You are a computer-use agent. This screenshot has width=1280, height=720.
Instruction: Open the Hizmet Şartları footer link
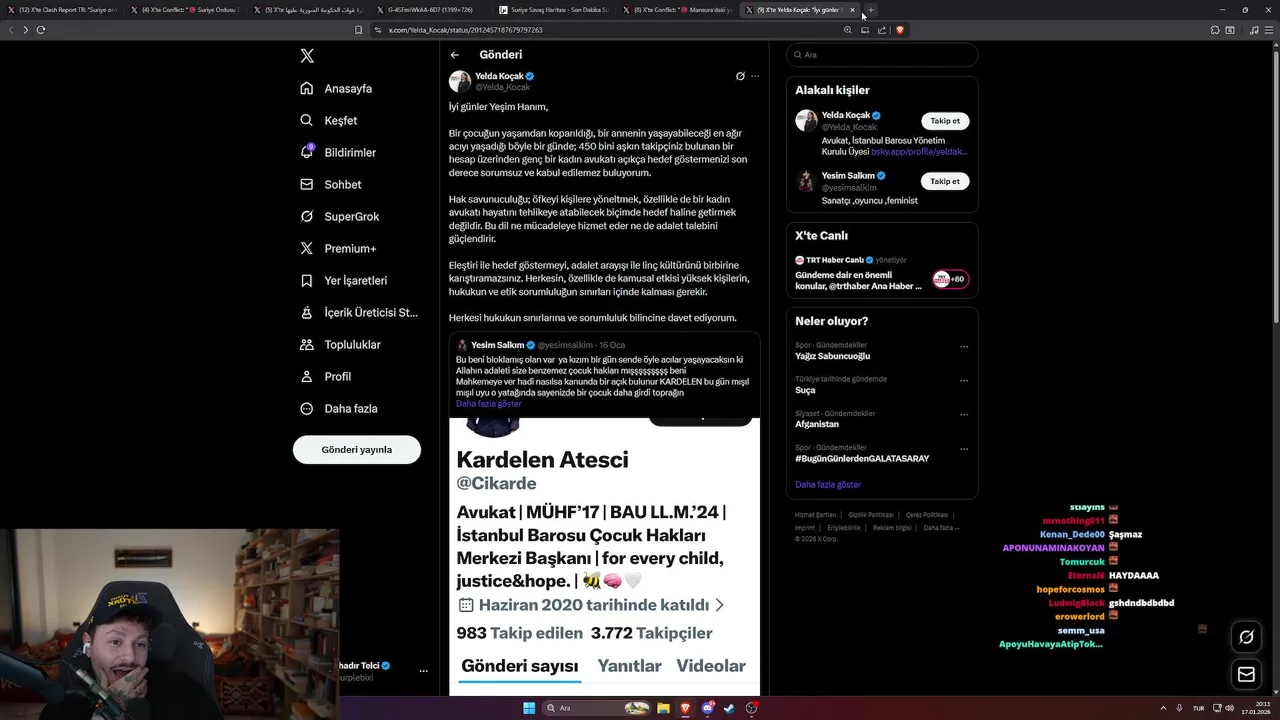pyautogui.click(x=815, y=514)
